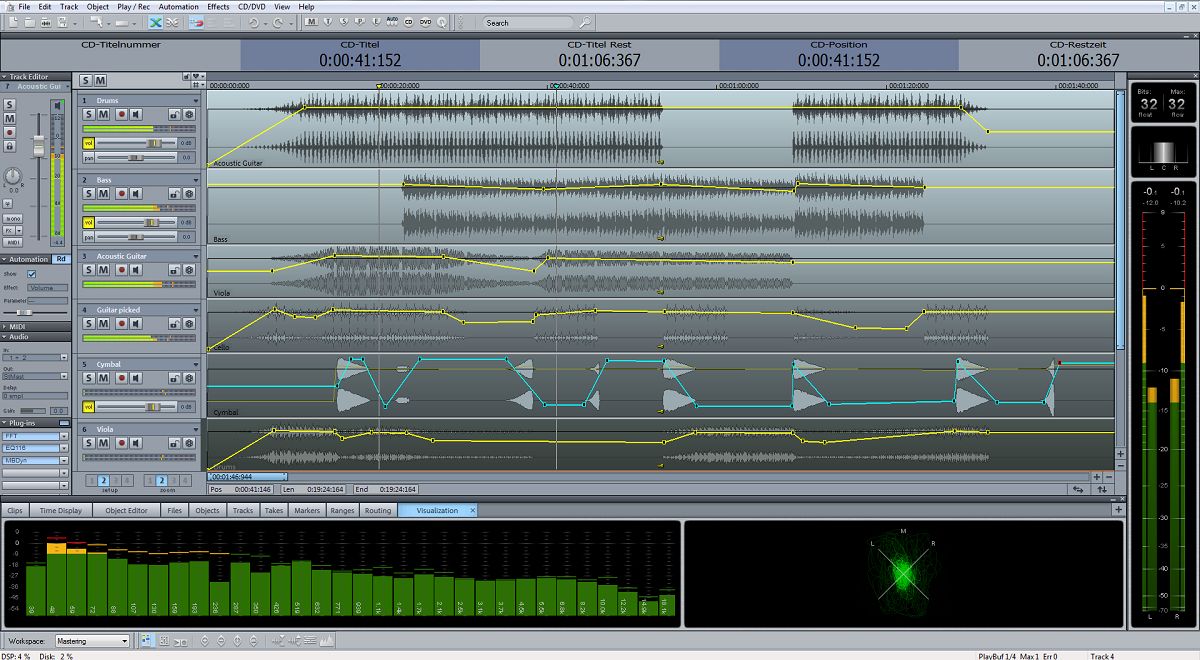Toggle the mono button in Track Editor
Screen dimensions: 1200x660
point(13,218)
